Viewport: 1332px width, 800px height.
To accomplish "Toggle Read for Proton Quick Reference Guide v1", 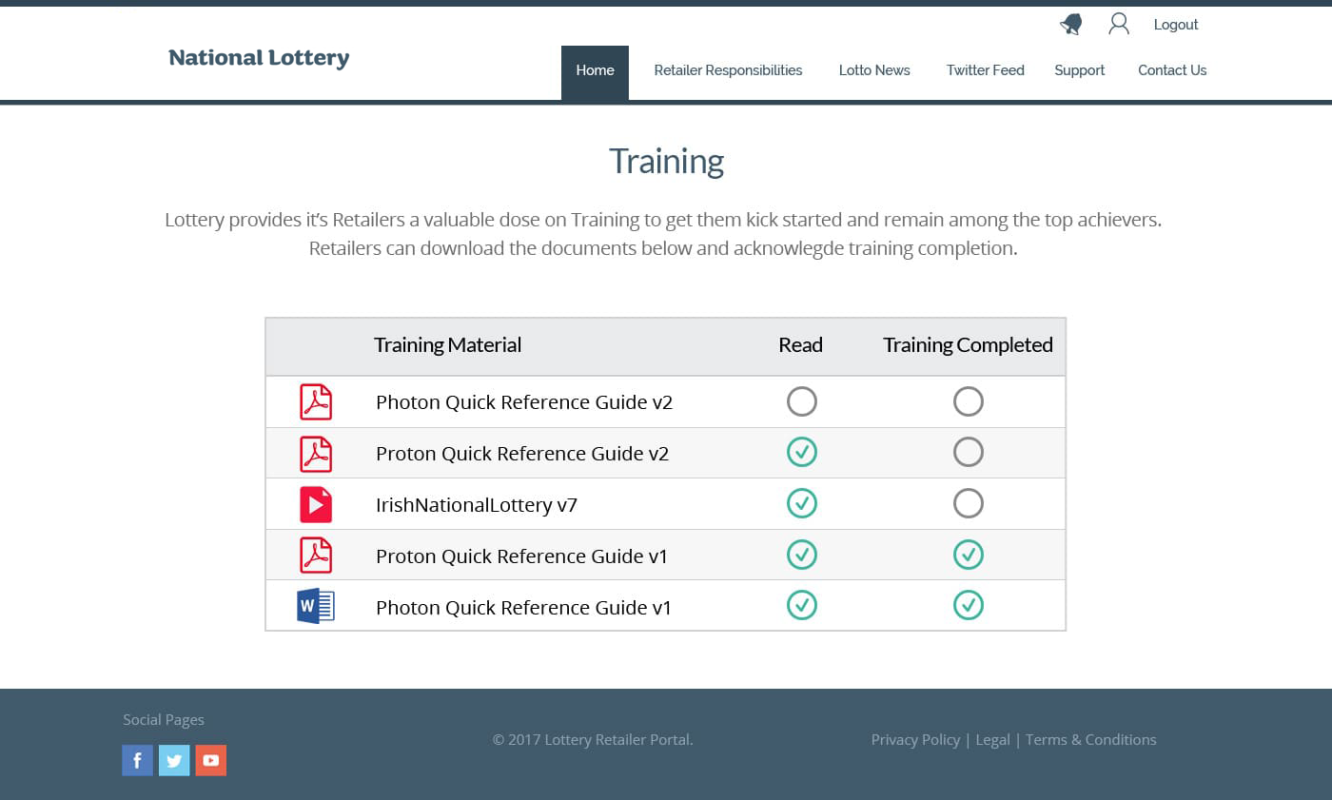I will 802,554.
